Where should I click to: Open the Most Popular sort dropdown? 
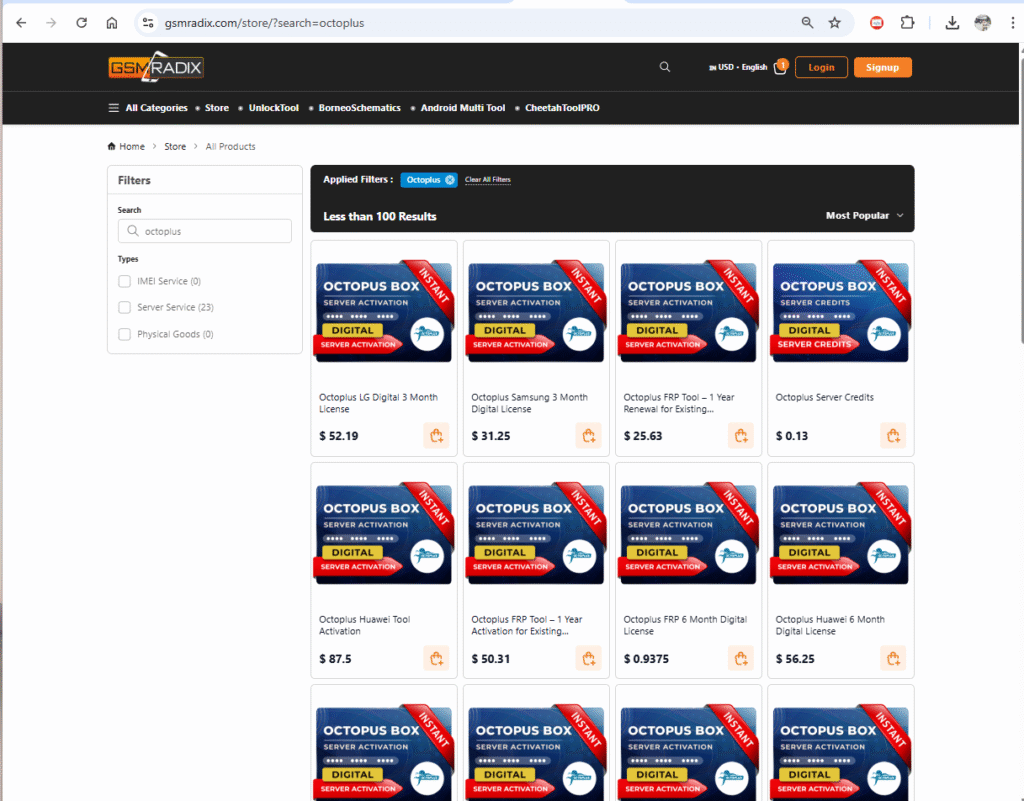[864, 215]
